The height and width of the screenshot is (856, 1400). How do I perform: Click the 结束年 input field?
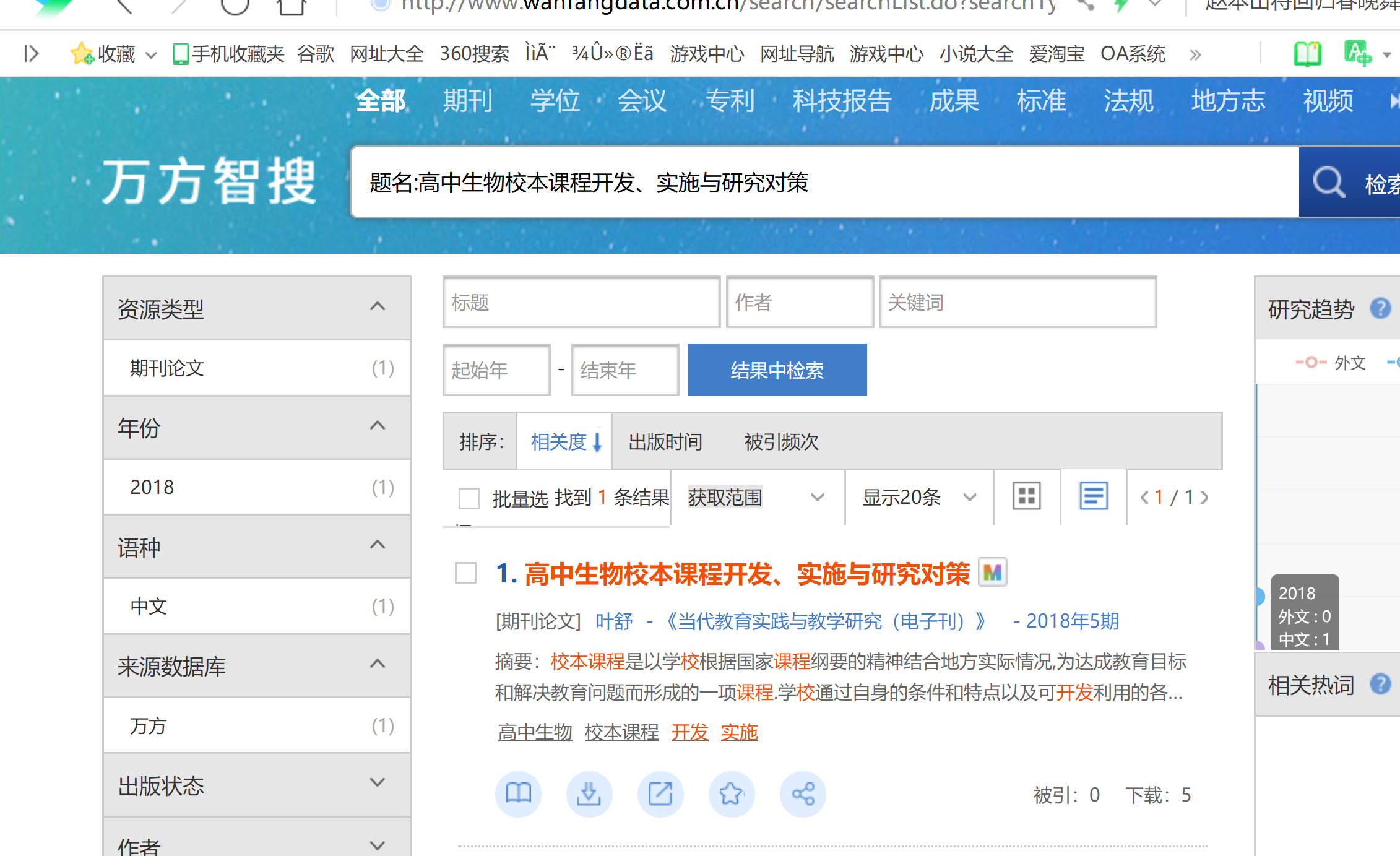(625, 370)
